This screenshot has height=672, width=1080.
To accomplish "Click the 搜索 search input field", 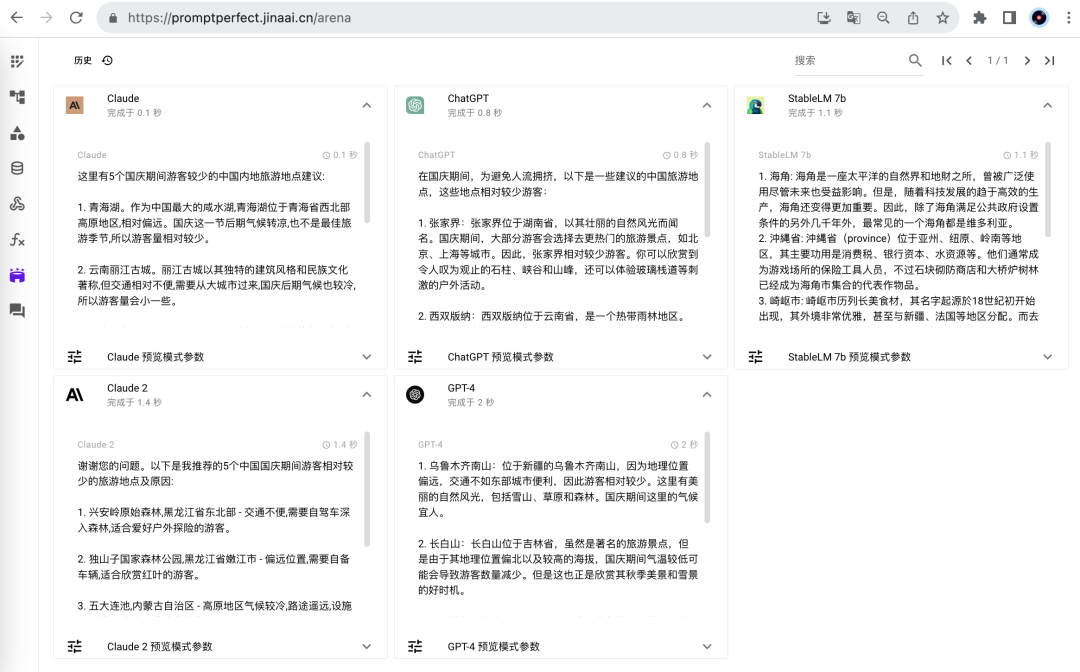I will pos(845,61).
